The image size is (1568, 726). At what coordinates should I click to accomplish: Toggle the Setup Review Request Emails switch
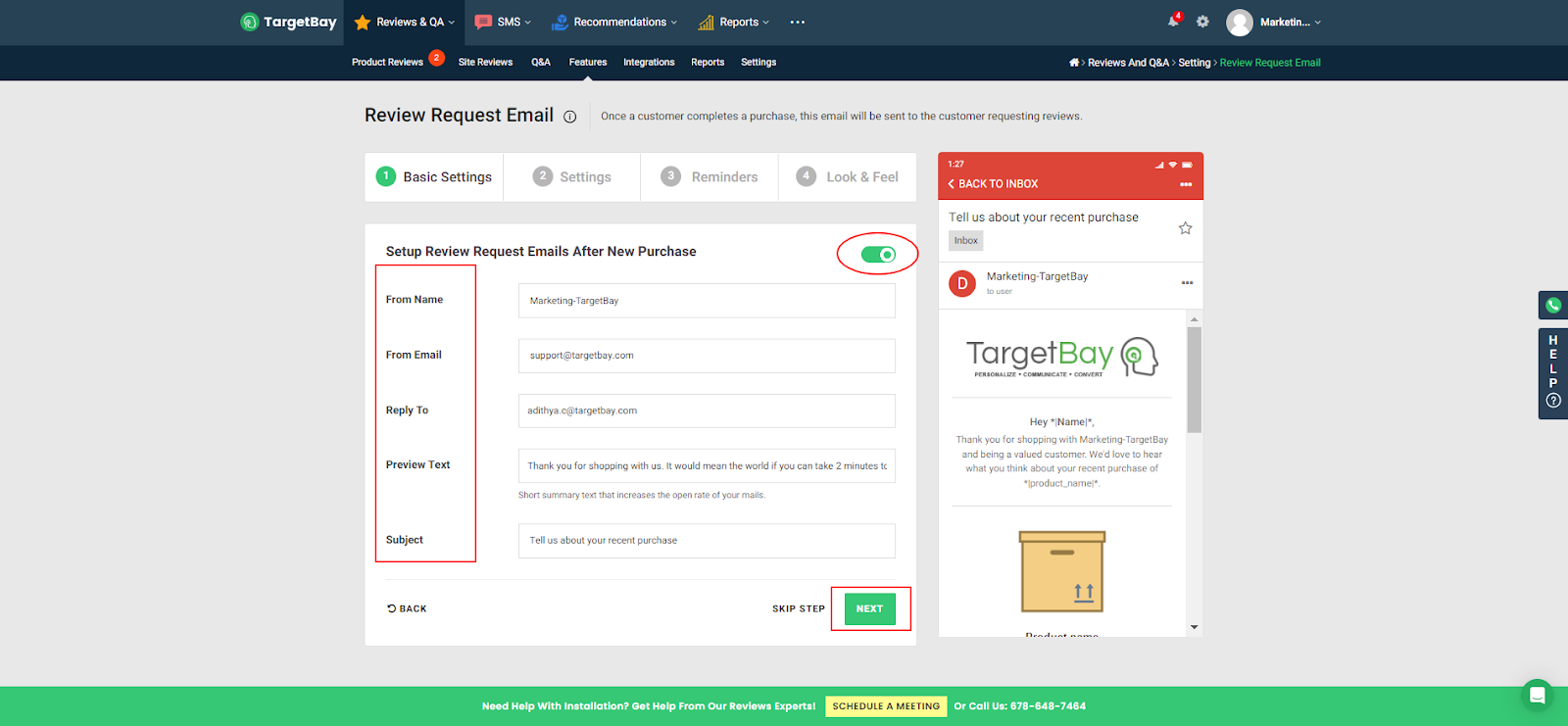tap(878, 255)
